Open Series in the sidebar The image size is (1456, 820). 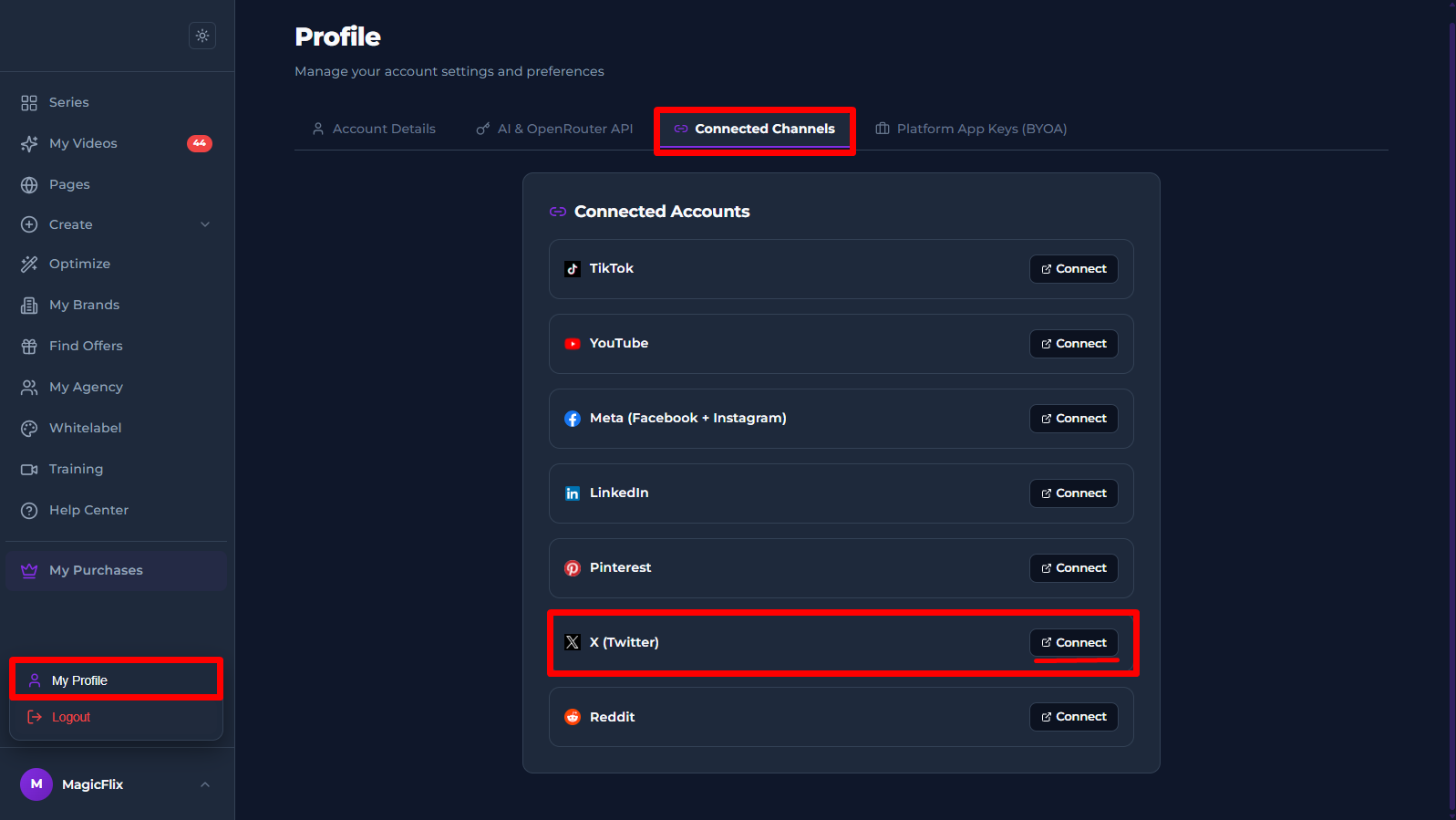[x=117, y=102]
